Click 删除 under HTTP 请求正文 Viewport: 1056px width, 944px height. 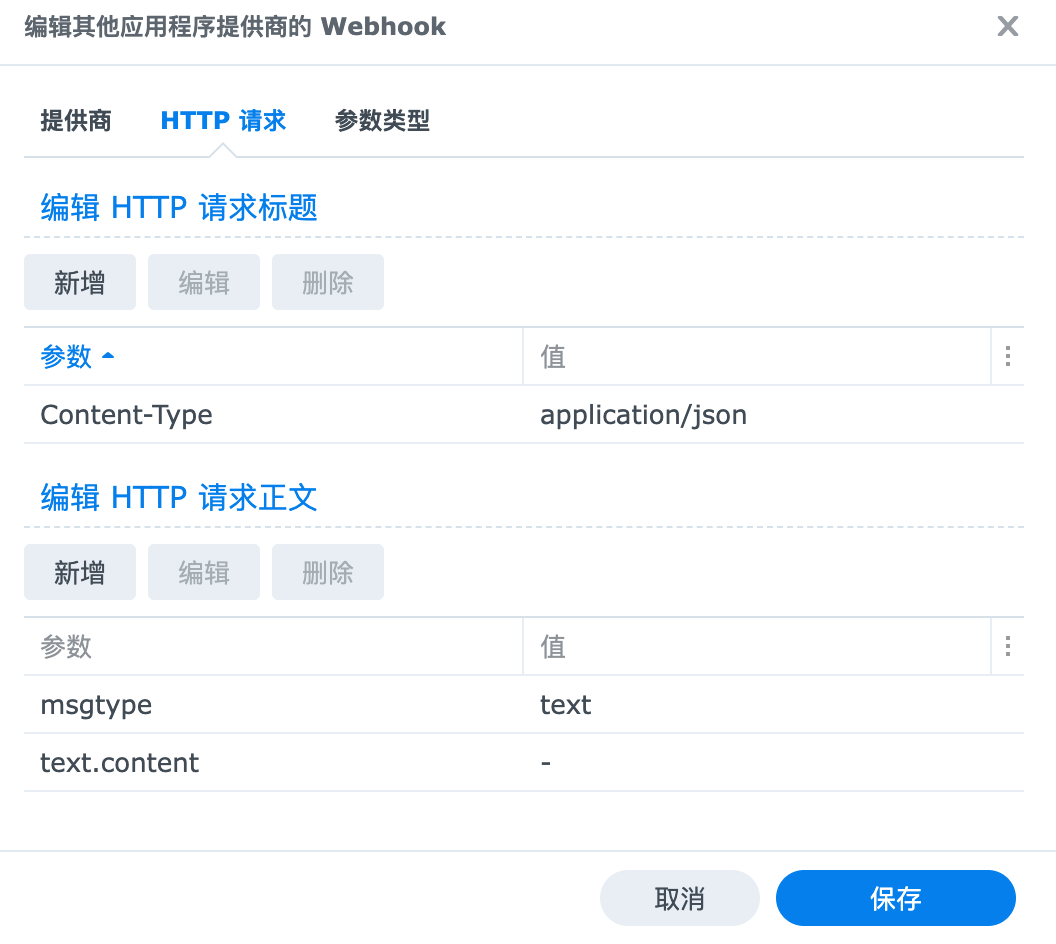point(327,572)
